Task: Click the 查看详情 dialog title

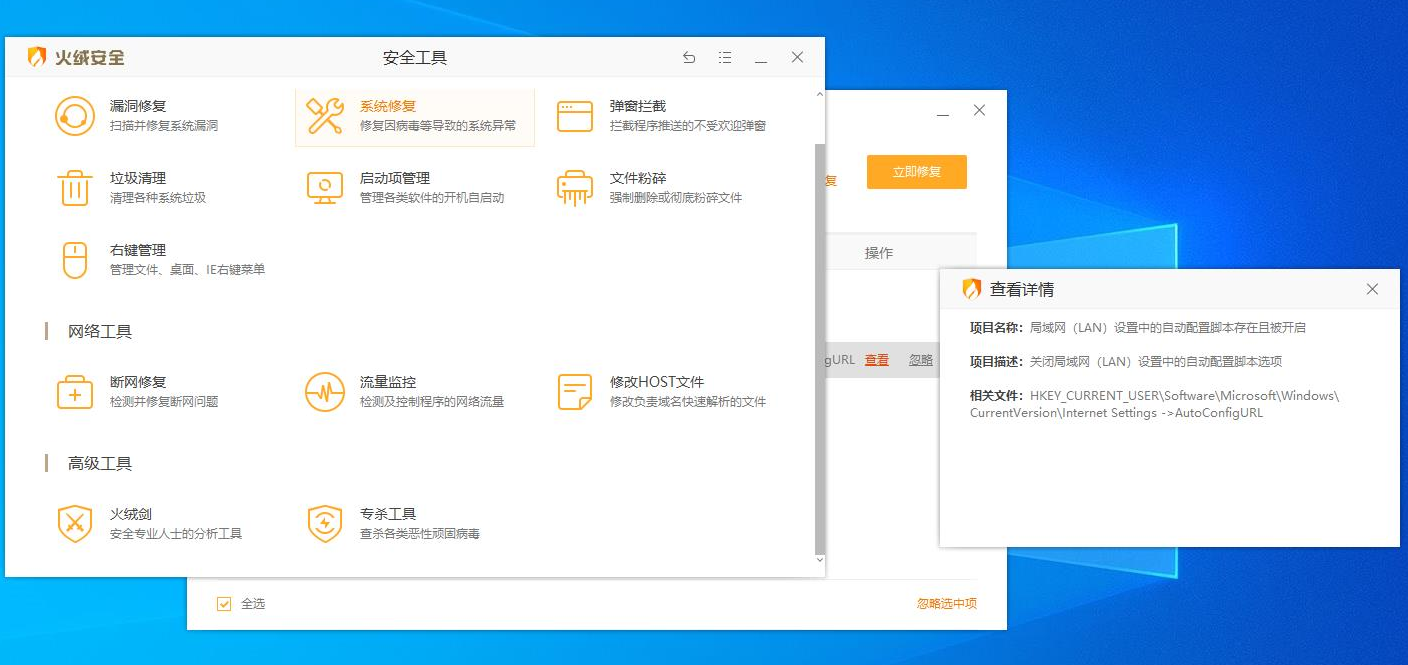Action: (1022, 289)
